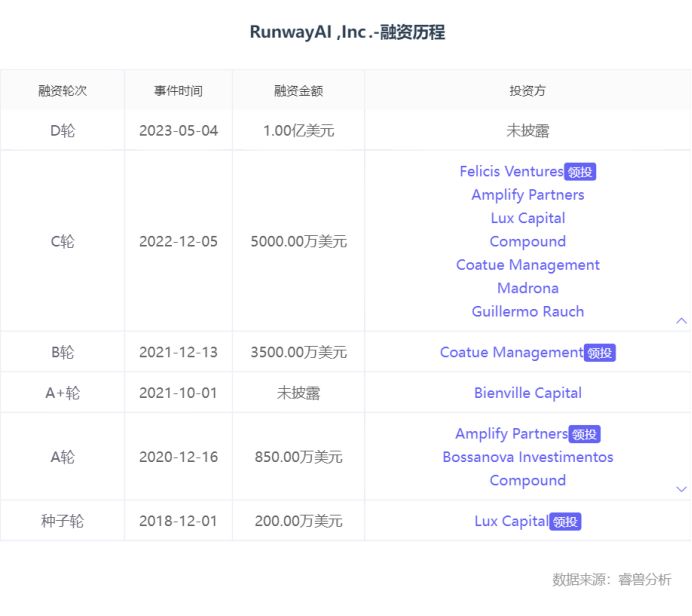Select the amount 200.00万美元
Screen dimensions: 692x616
[x=298, y=521]
